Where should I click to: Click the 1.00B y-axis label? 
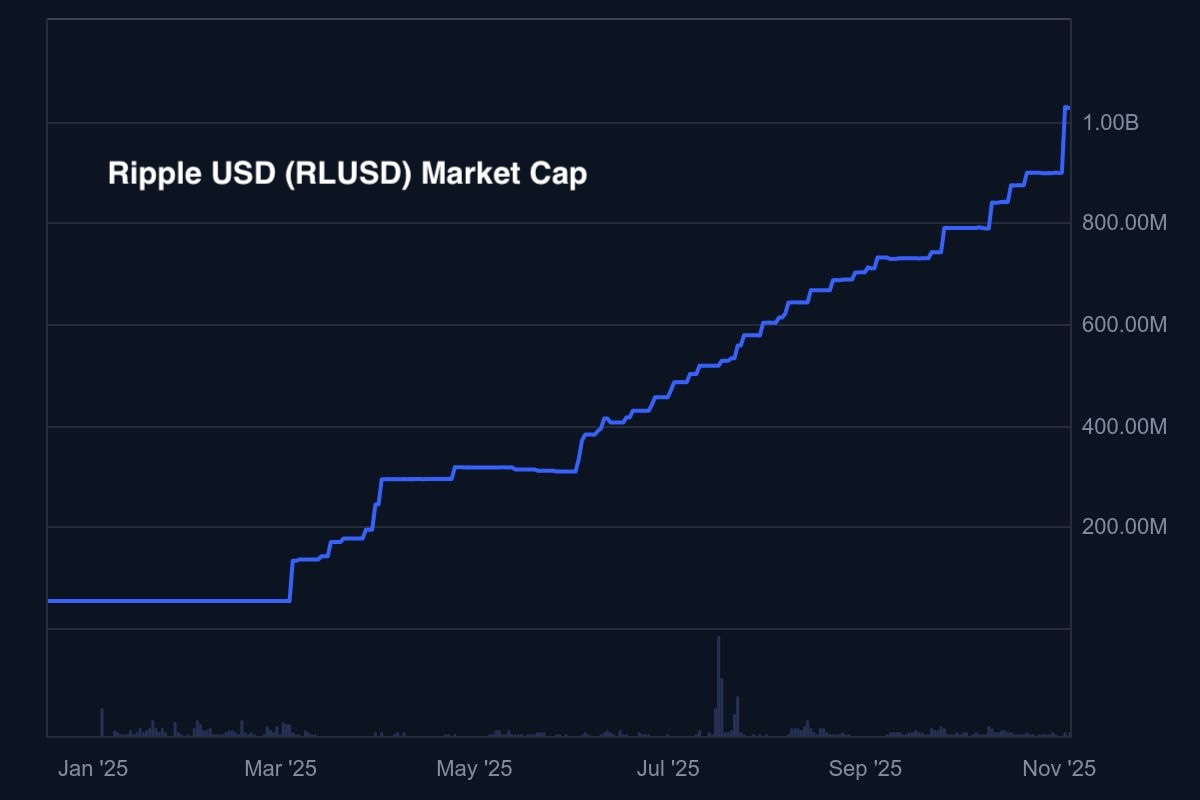tap(1111, 123)
